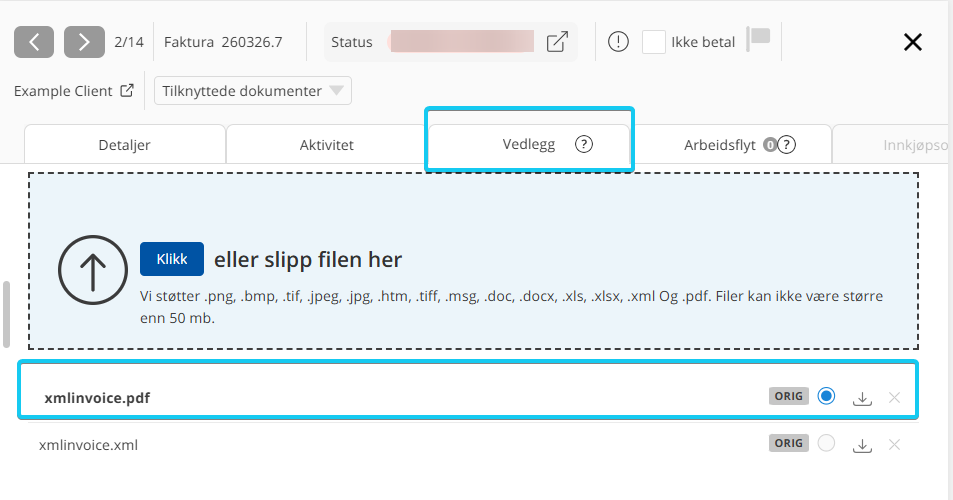The image size is (953, 500).
Task: Close the invoice panel with X
Action: tap(913, 42)
